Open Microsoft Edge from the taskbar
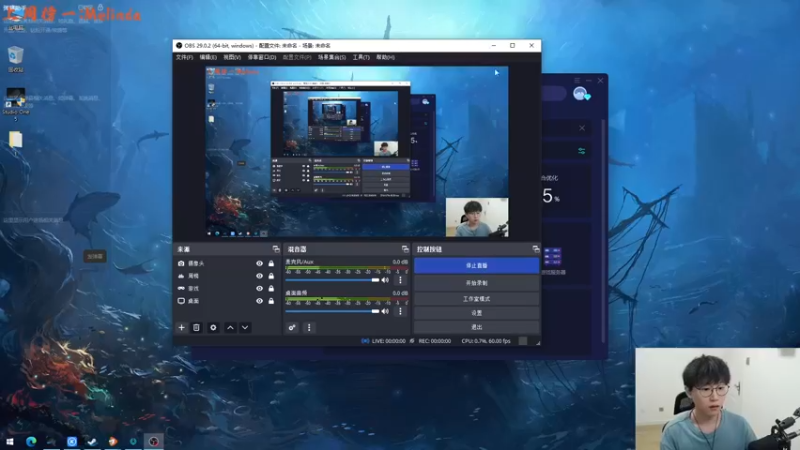This screenshot has width=800, height=450. pos(31,441)
